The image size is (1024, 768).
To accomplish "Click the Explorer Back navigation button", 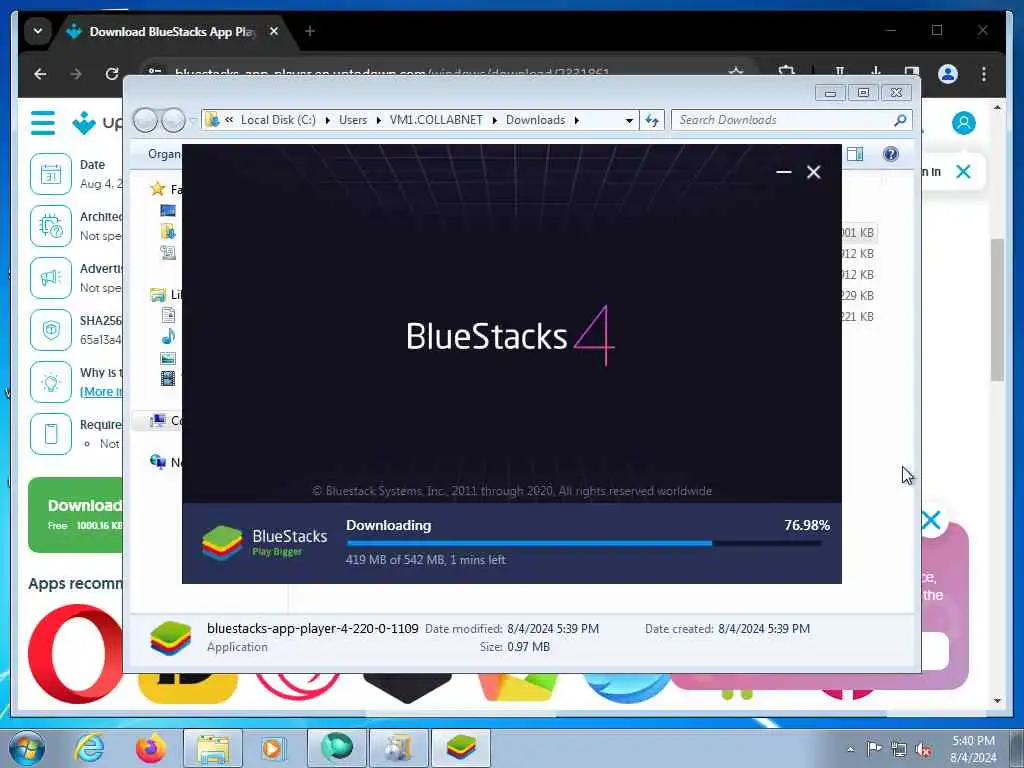I will 146,120.
